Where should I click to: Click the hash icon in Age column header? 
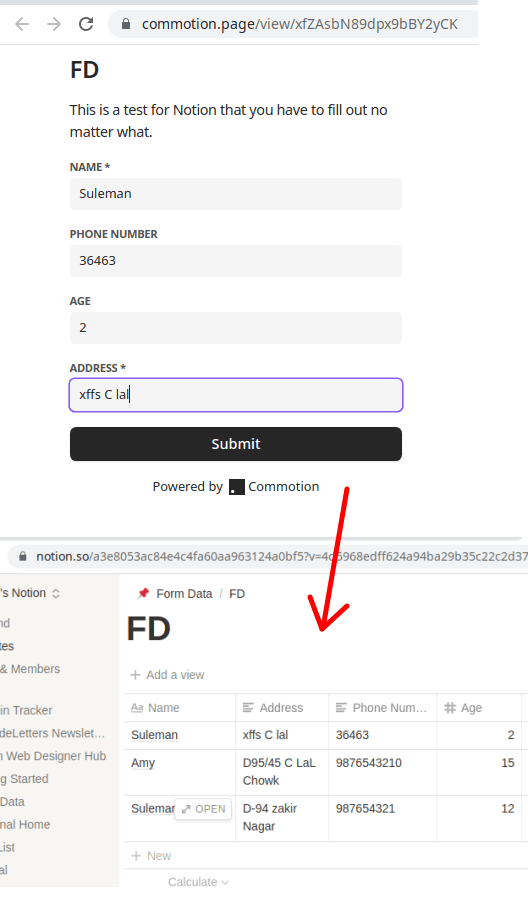pyautogui.click(x=450, y=708)
